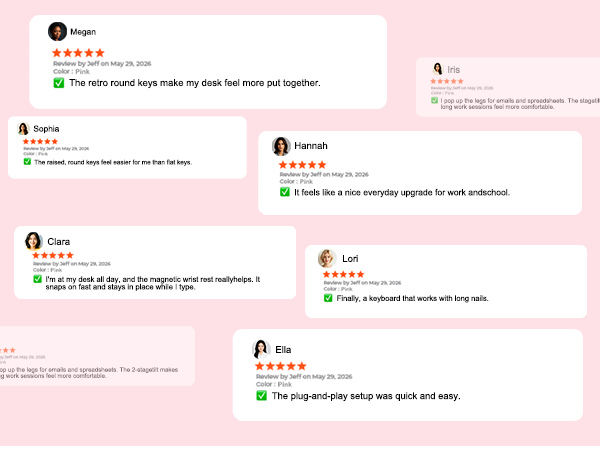The width and height of the screenshot is (600, 450).
Task: Click green checkmark in Lori's review
Action: click(x=328, y=298)
